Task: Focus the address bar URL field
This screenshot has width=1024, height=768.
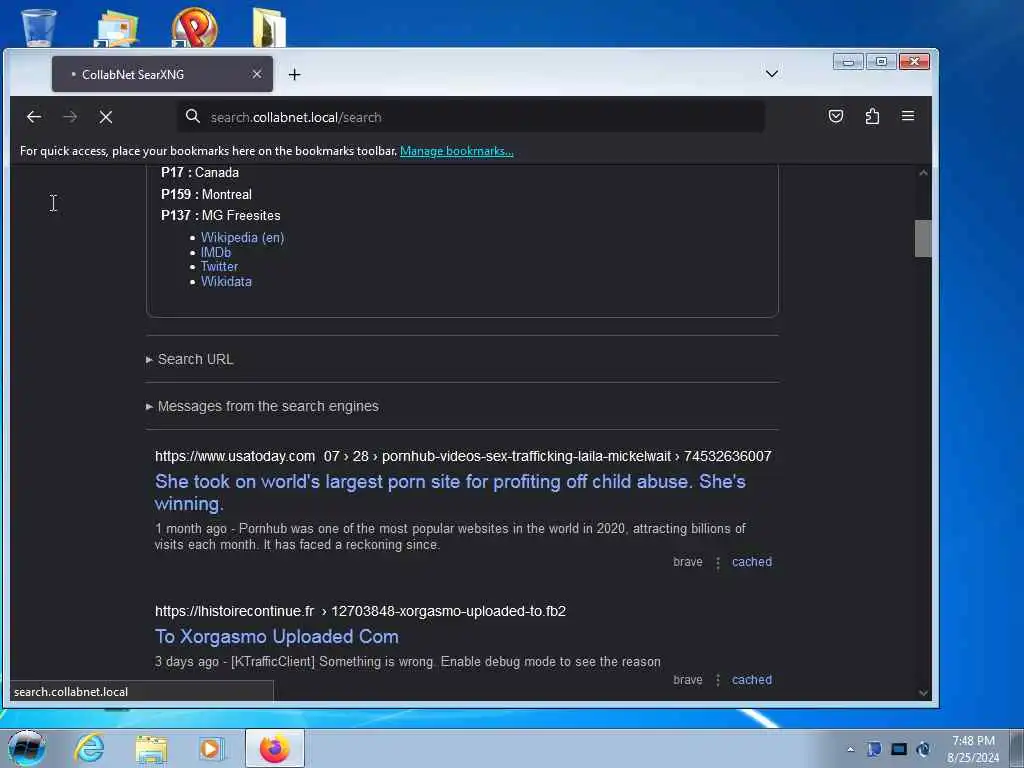Action: (x=470, y=117)
